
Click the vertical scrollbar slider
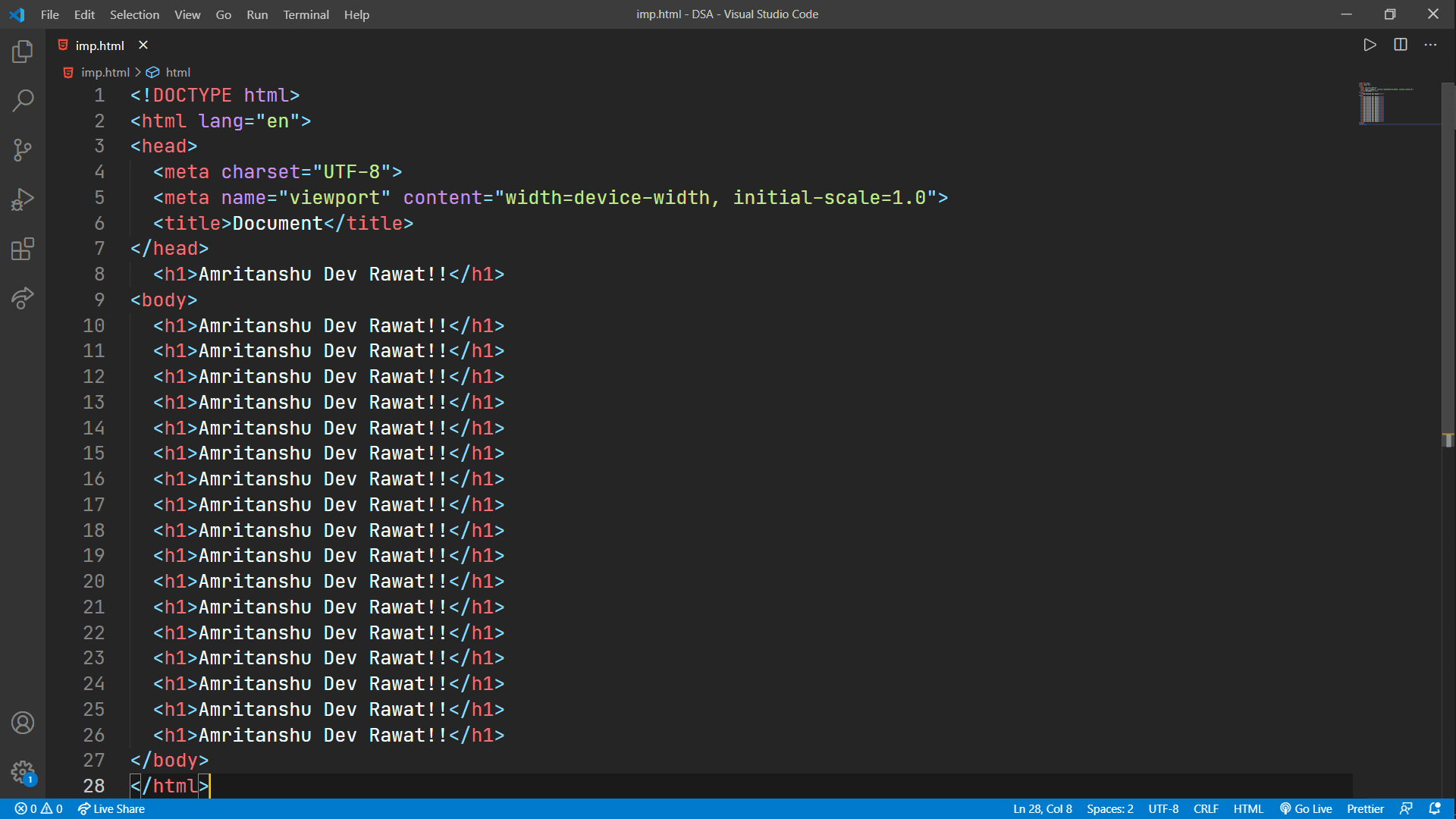pos(1448,265)
